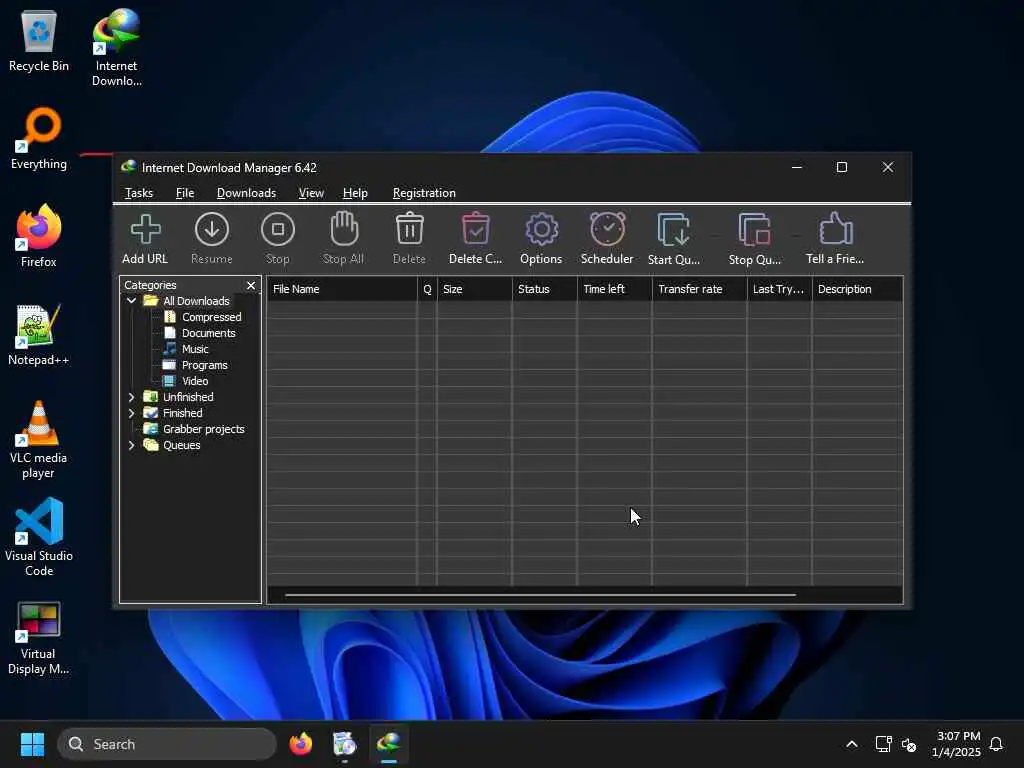Sort by File Name column header

click(342, 289)
